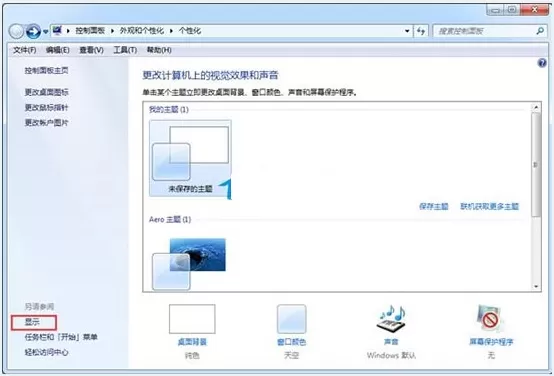
Task: Minimize the personalization window
Action: 495,10
